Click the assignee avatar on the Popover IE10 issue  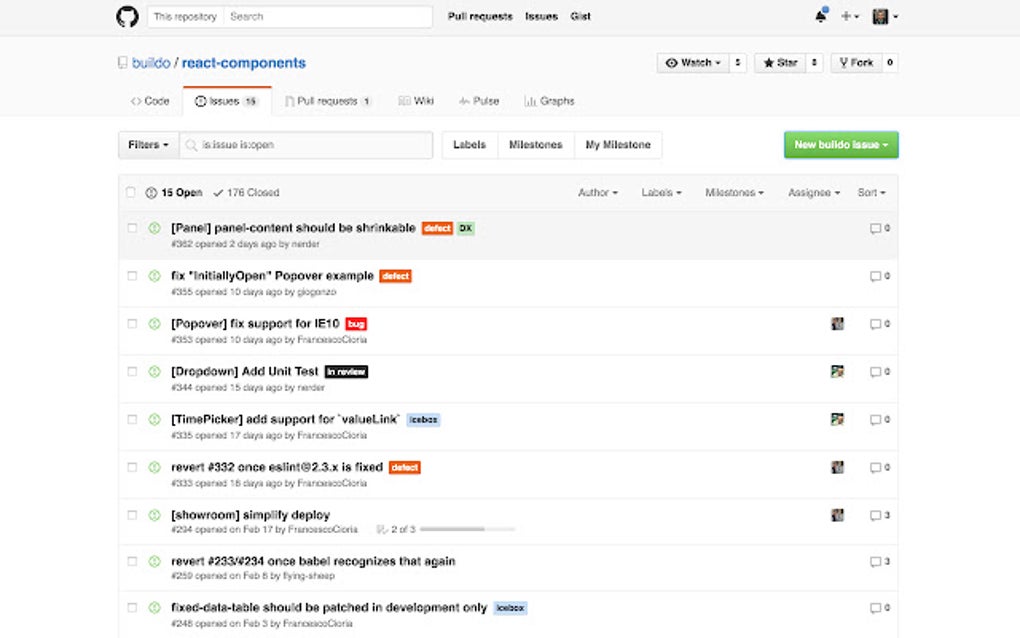(x=837, y=324)
